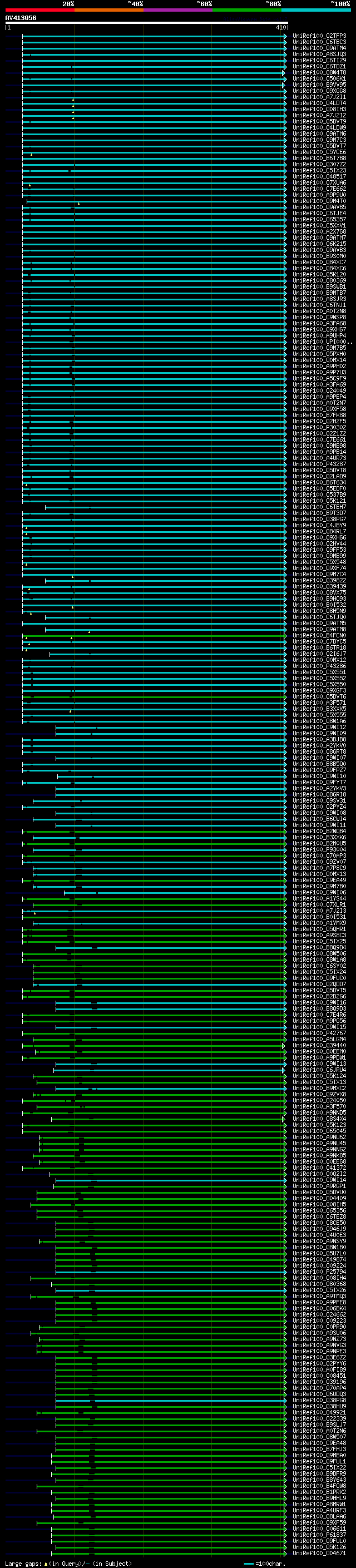Click the UniRef100_A7J2I1 label

coord(319,97)
